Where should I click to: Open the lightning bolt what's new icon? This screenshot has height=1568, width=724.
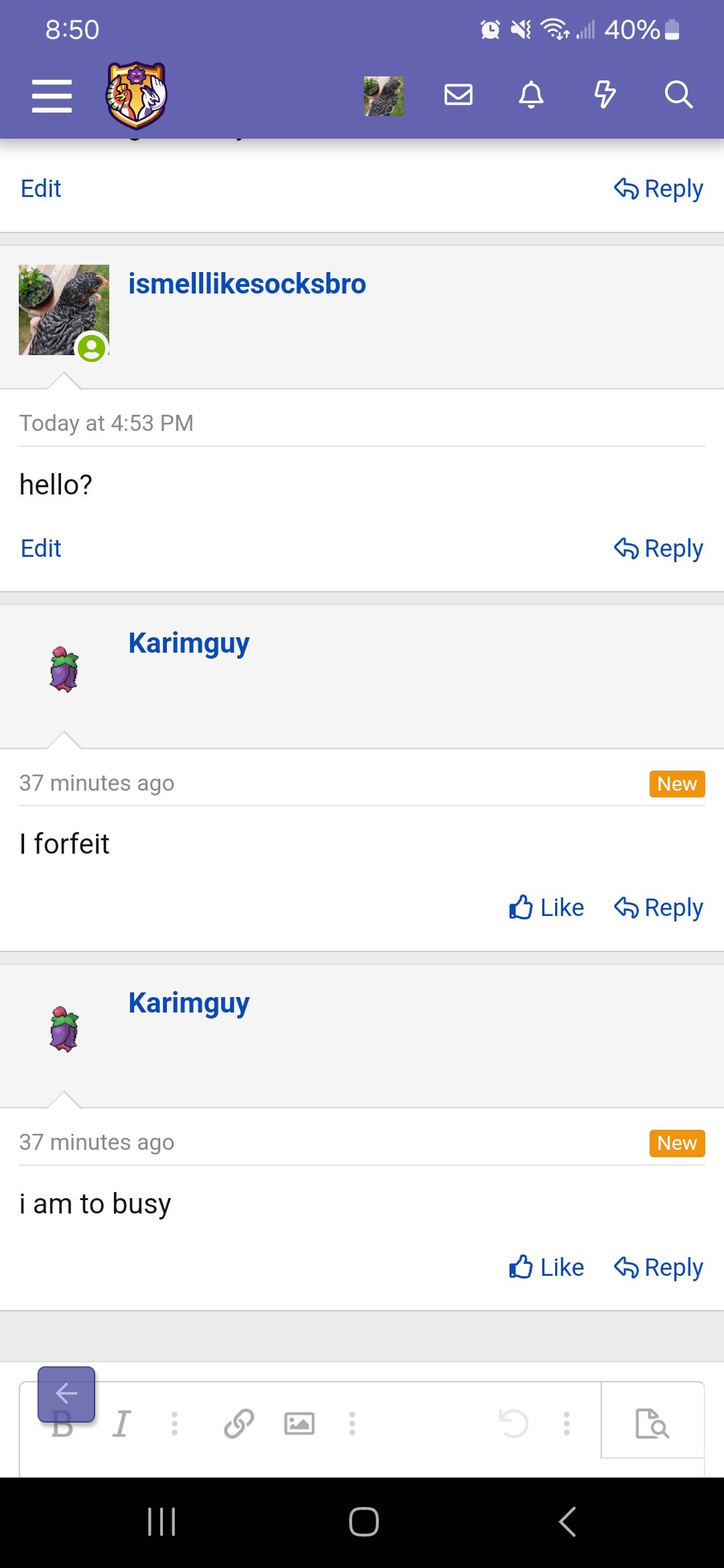(x=605, y=94)
